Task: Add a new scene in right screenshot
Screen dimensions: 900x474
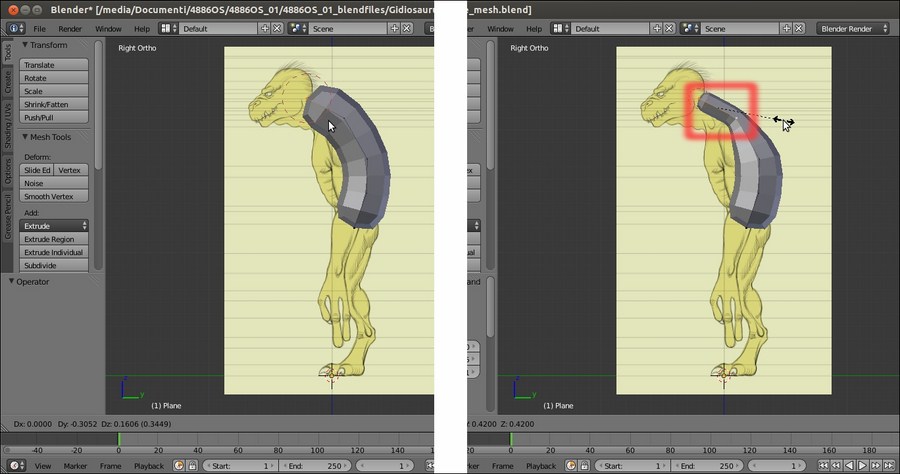Action: [786, 28]
